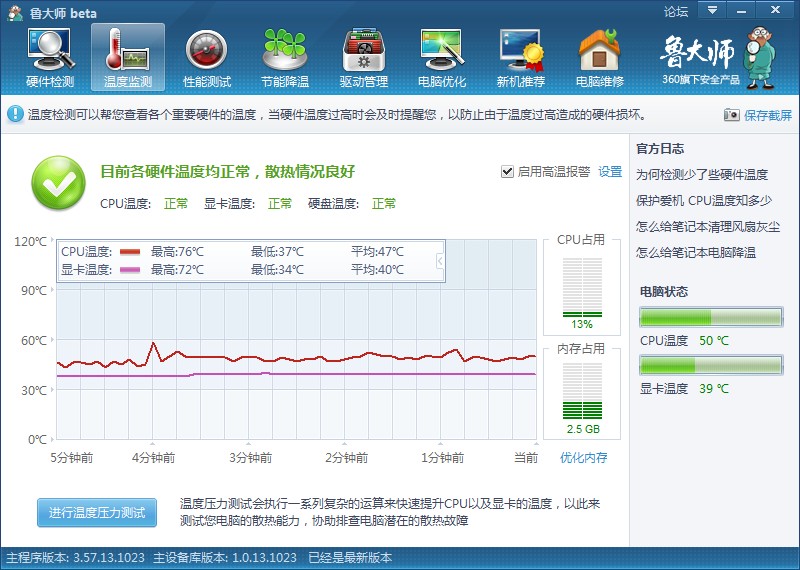Click the 120℃ axis label
This screenshot has width=800, height=570.
coord(30,241)
